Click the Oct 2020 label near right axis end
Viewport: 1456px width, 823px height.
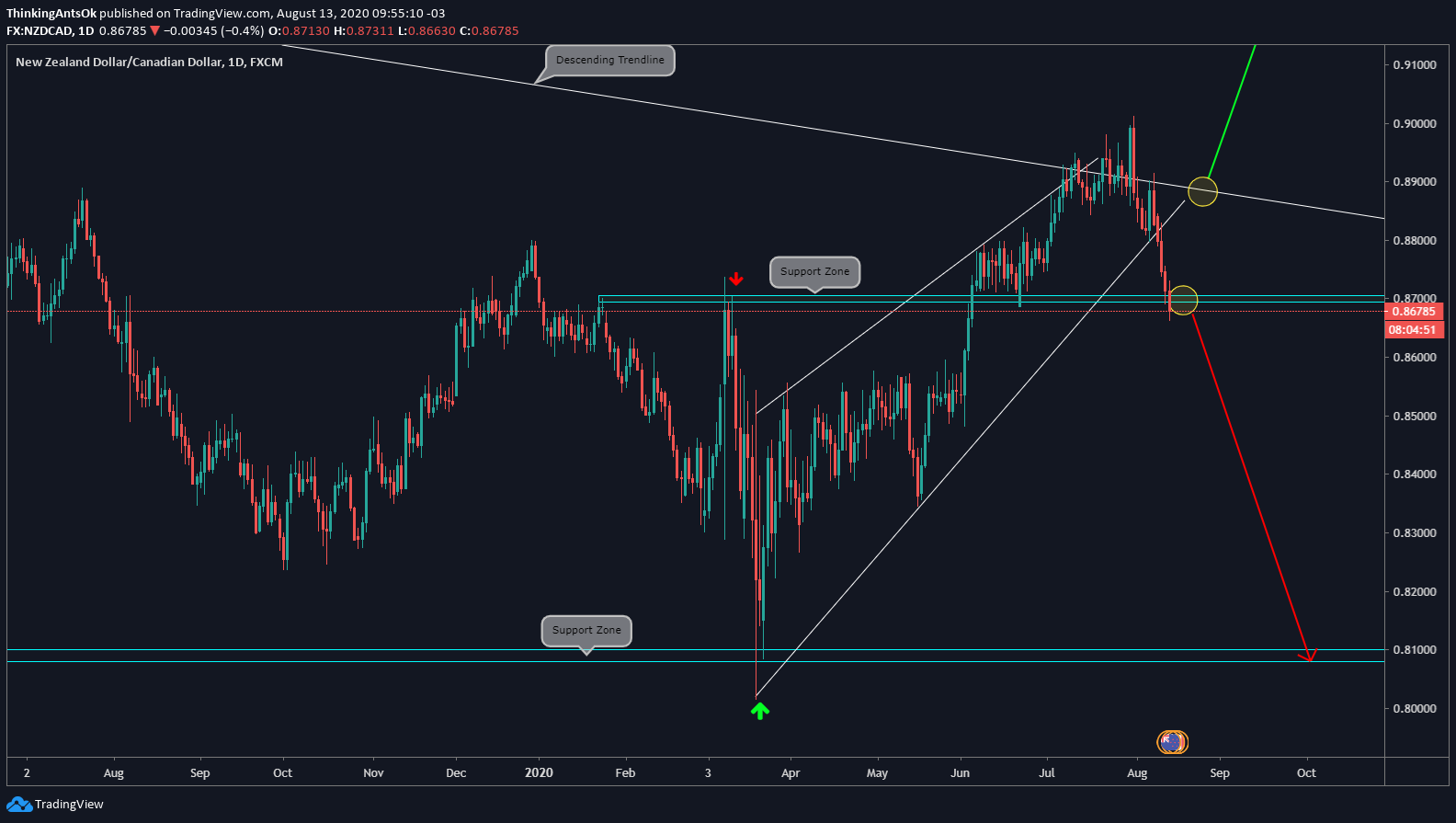click(x=1306, y=773)
